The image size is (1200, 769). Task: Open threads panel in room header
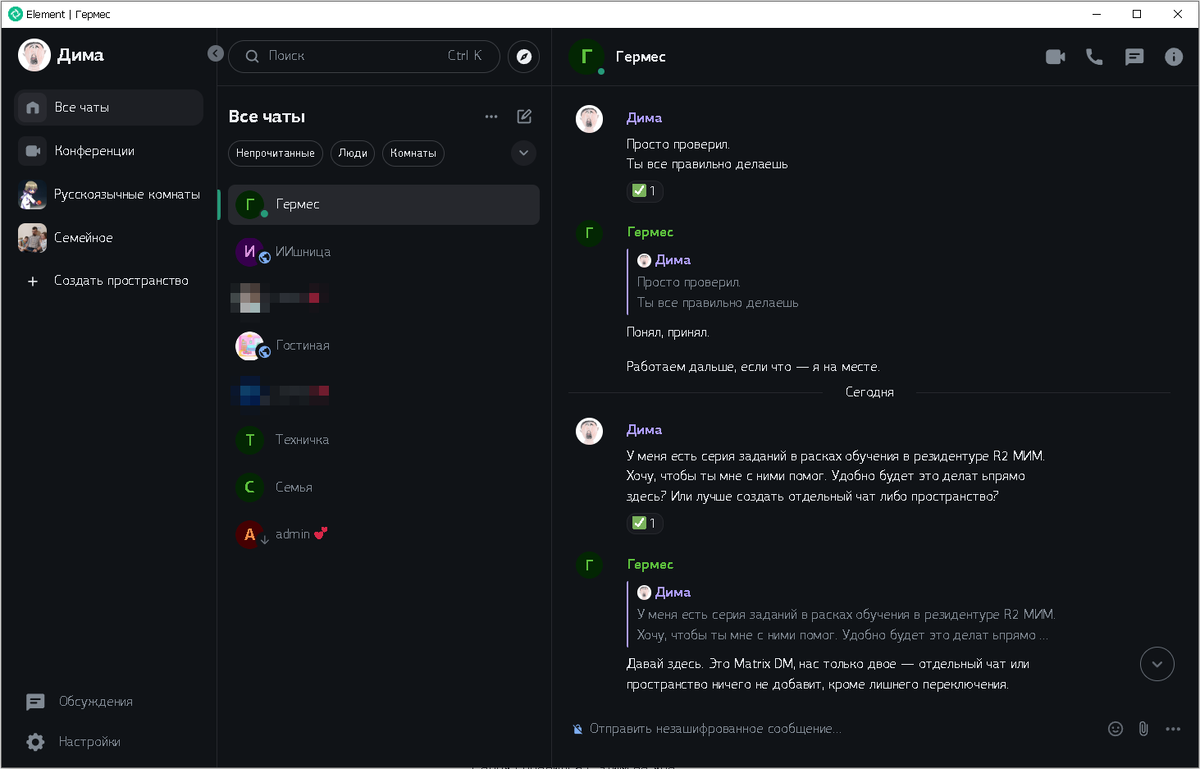[1134, 57]
